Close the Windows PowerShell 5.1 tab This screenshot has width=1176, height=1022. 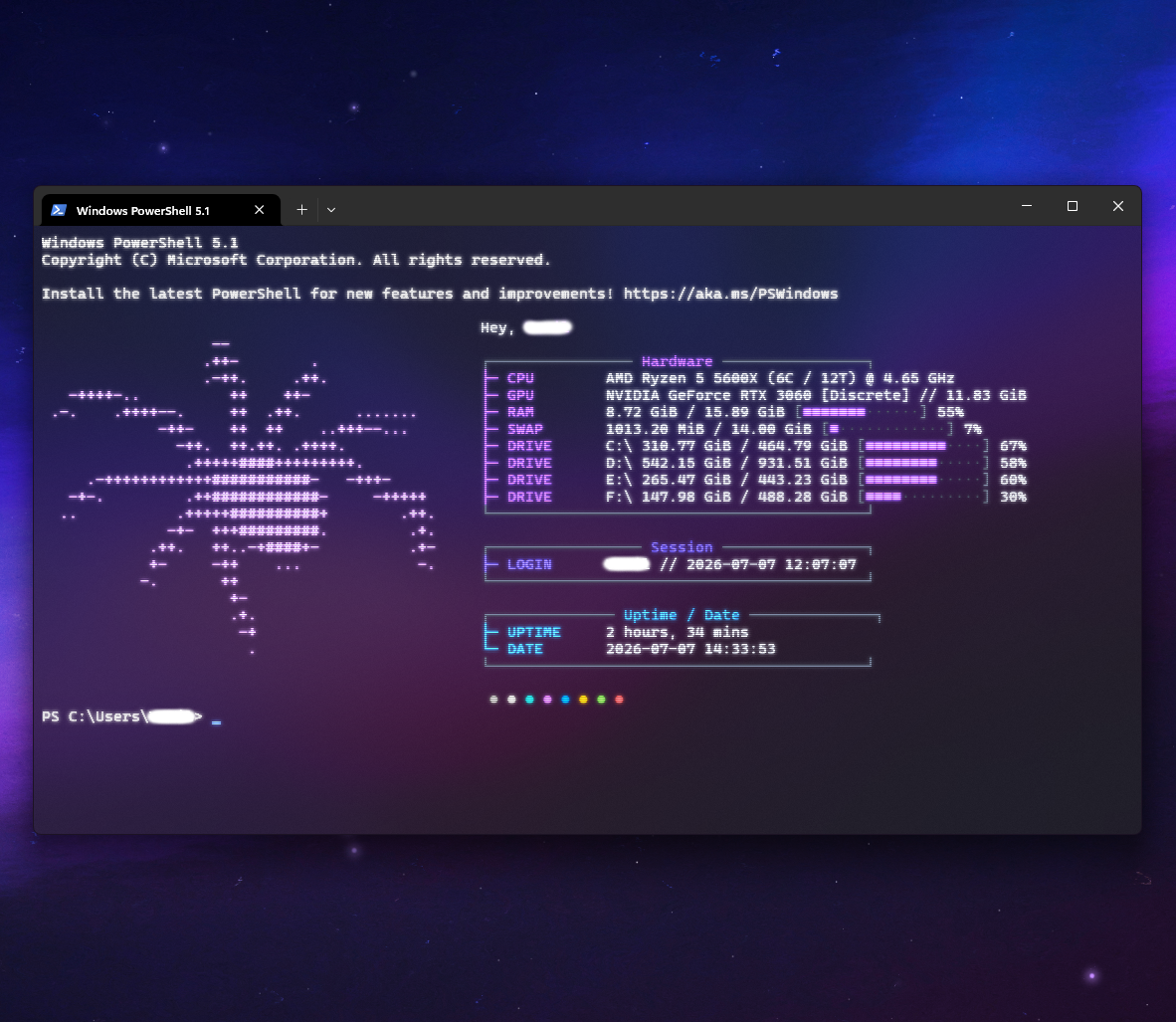click(260, 210)
